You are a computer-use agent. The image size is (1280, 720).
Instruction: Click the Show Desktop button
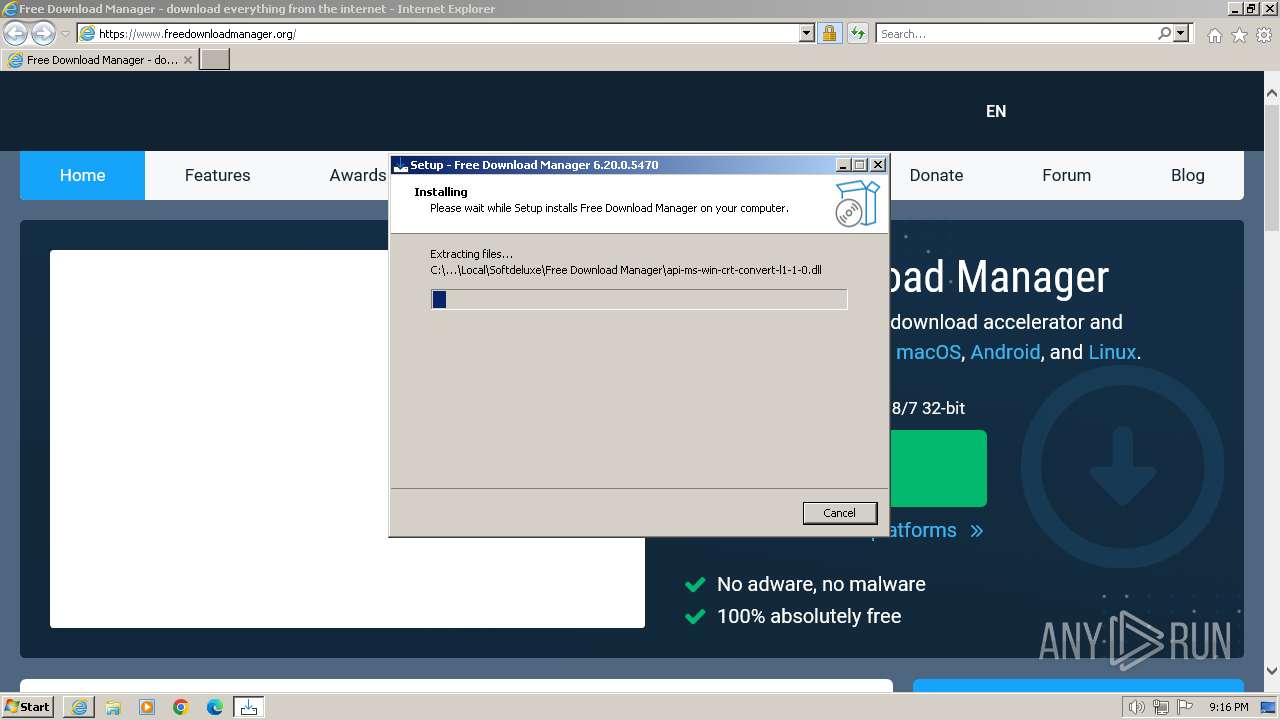pyautogui.click(x=1269, y=707)
